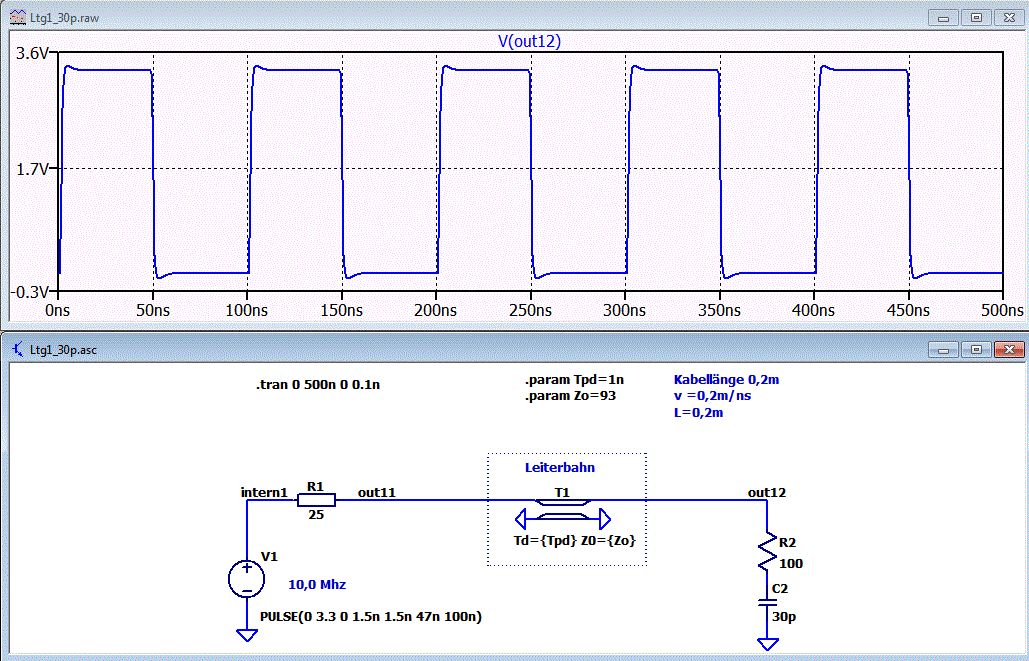Click the R1 value 25

pos(316,515)
